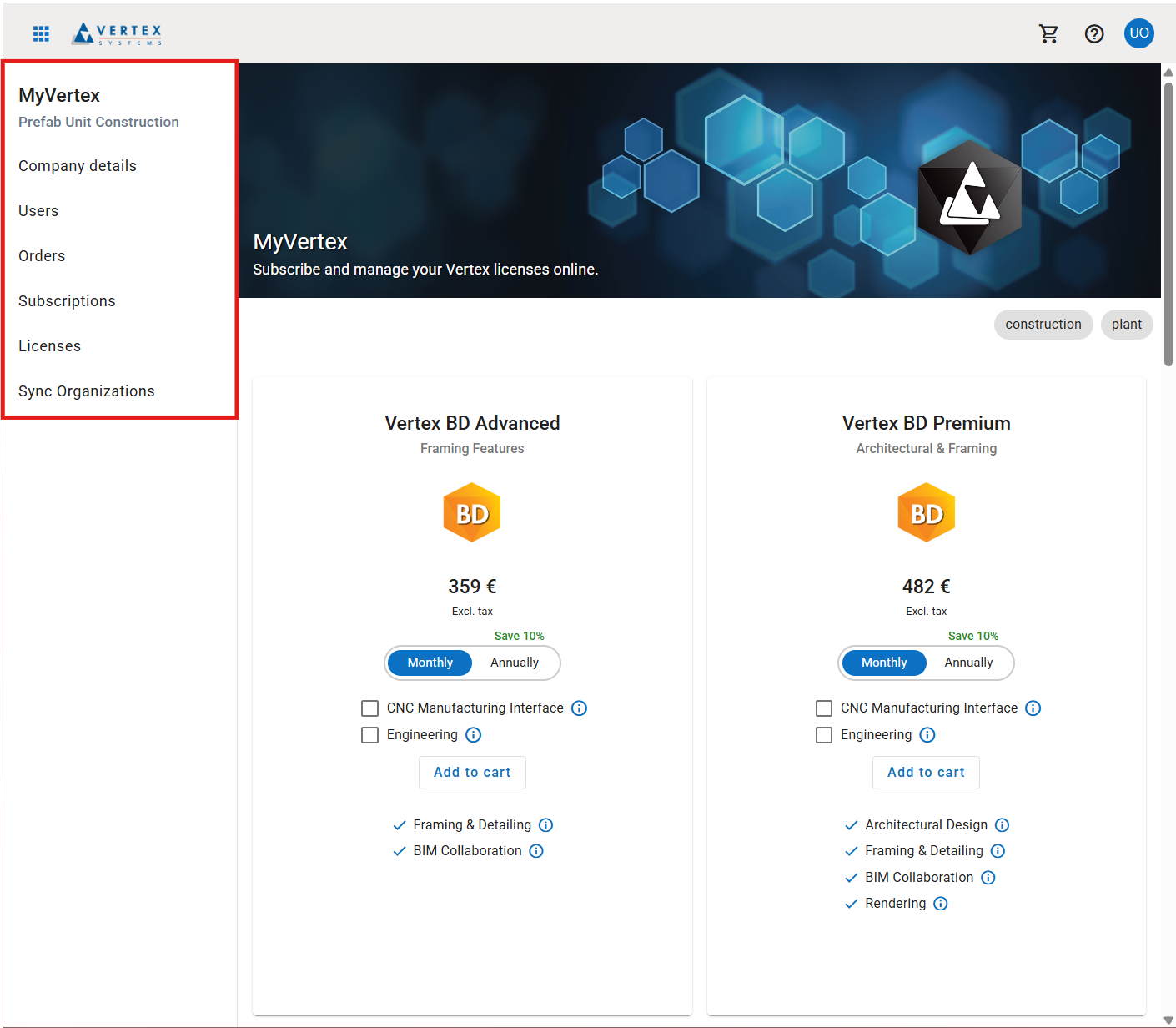Show info for Rendering feature
Image resolution: width=1176 pixels, height=1028 pixels.
point(941,904)
